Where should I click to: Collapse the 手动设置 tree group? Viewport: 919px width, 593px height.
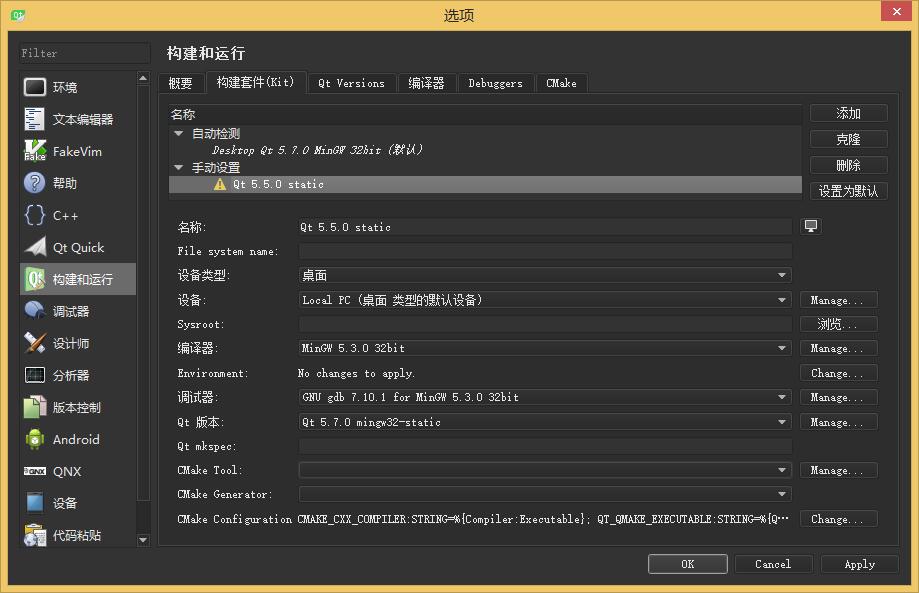[179, 168]
